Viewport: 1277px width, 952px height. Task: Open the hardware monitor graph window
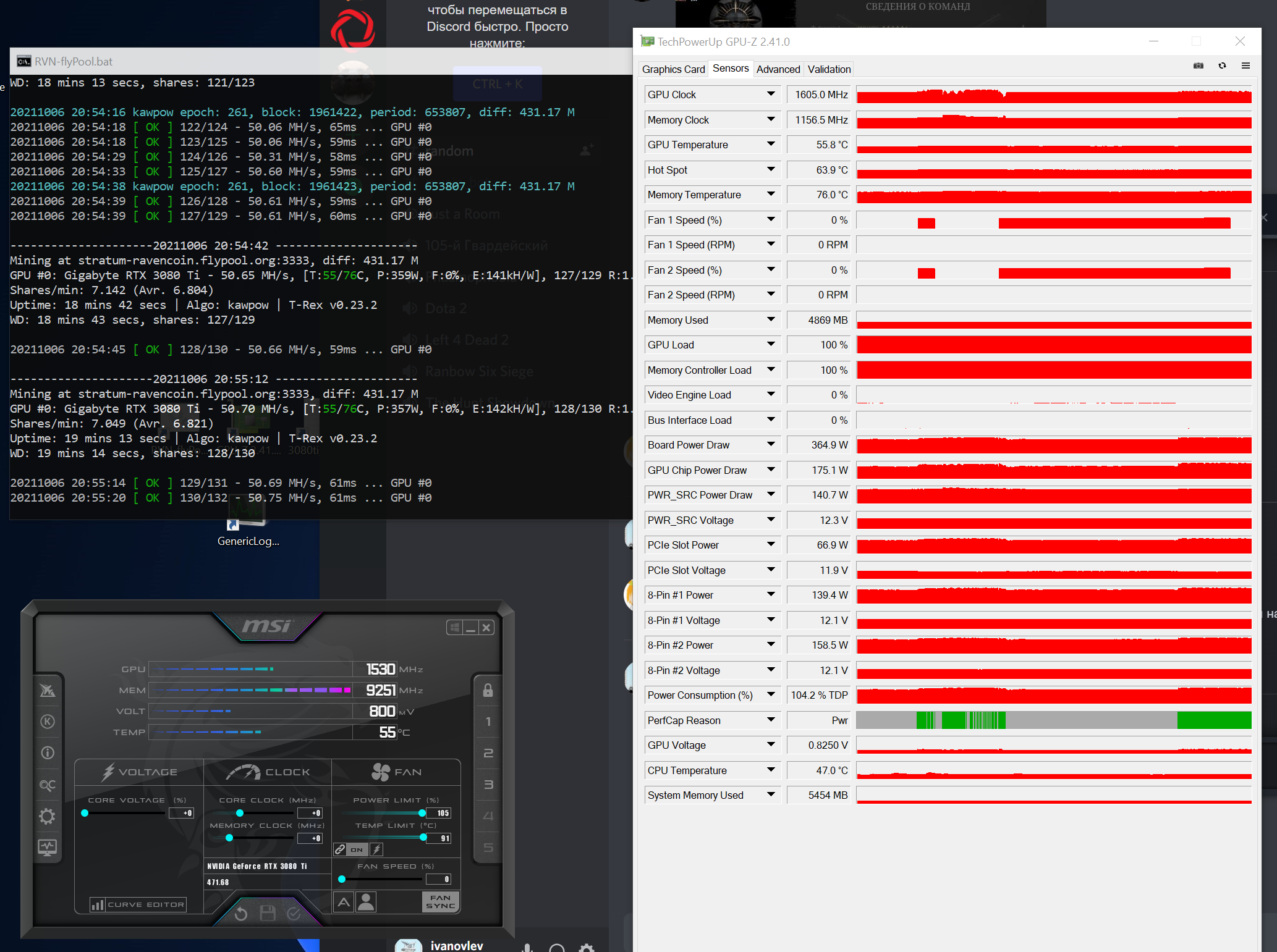point(48,847)
